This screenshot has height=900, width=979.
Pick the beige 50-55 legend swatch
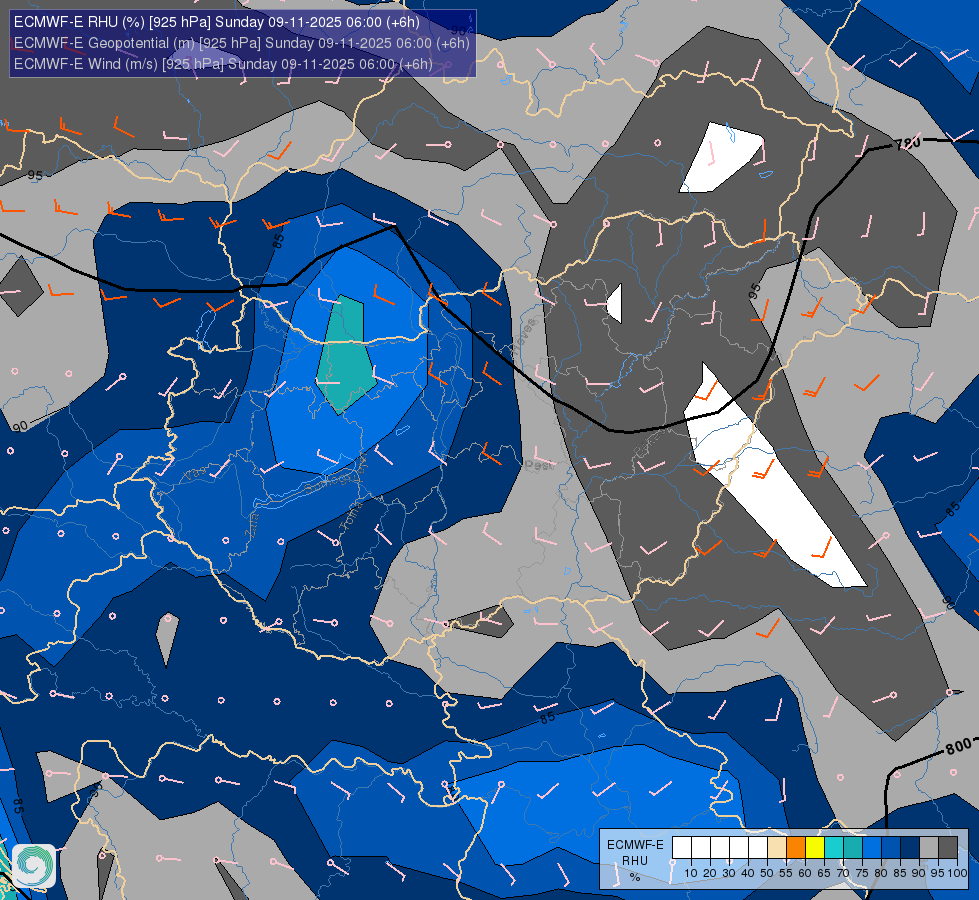click(777, 848)
